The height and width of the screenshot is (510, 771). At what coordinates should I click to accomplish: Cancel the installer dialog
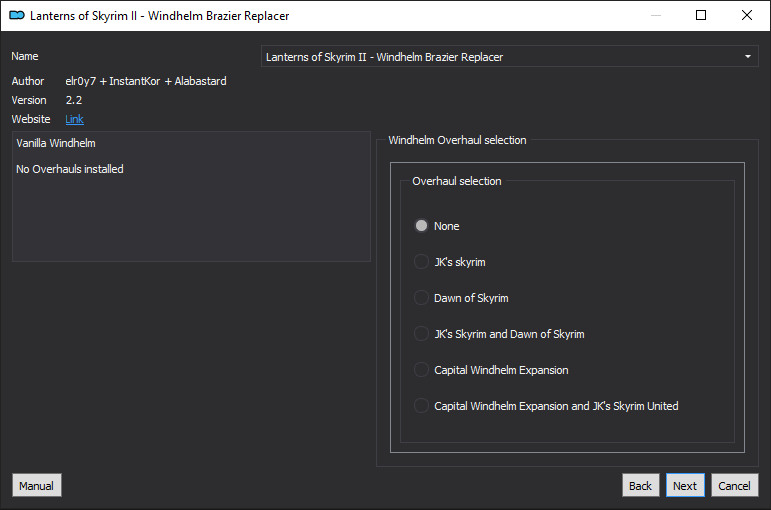click(734, 485)
